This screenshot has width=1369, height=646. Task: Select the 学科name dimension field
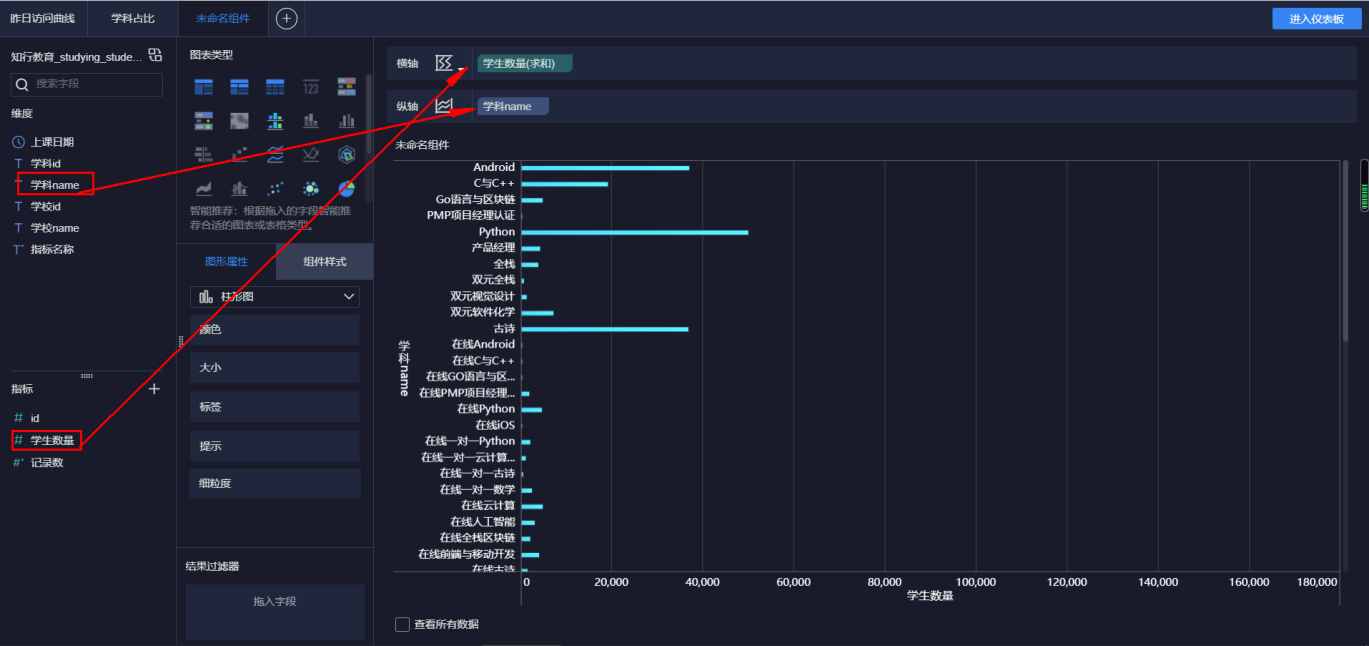pos(55,184)
